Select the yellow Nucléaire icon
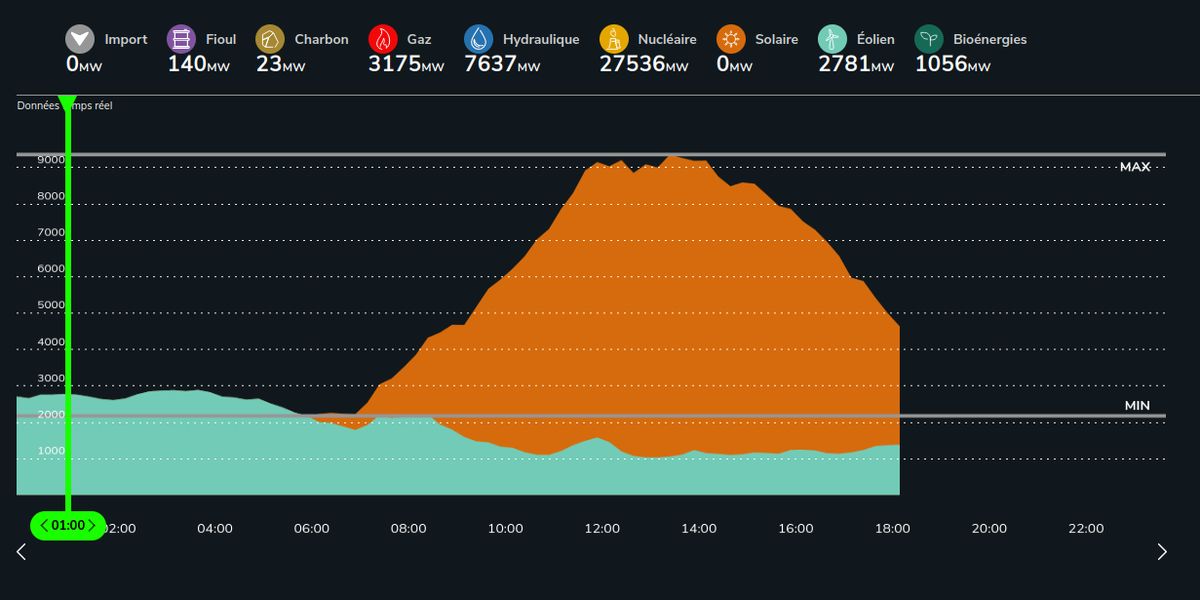1200x600 pixels. click(614, 40)
